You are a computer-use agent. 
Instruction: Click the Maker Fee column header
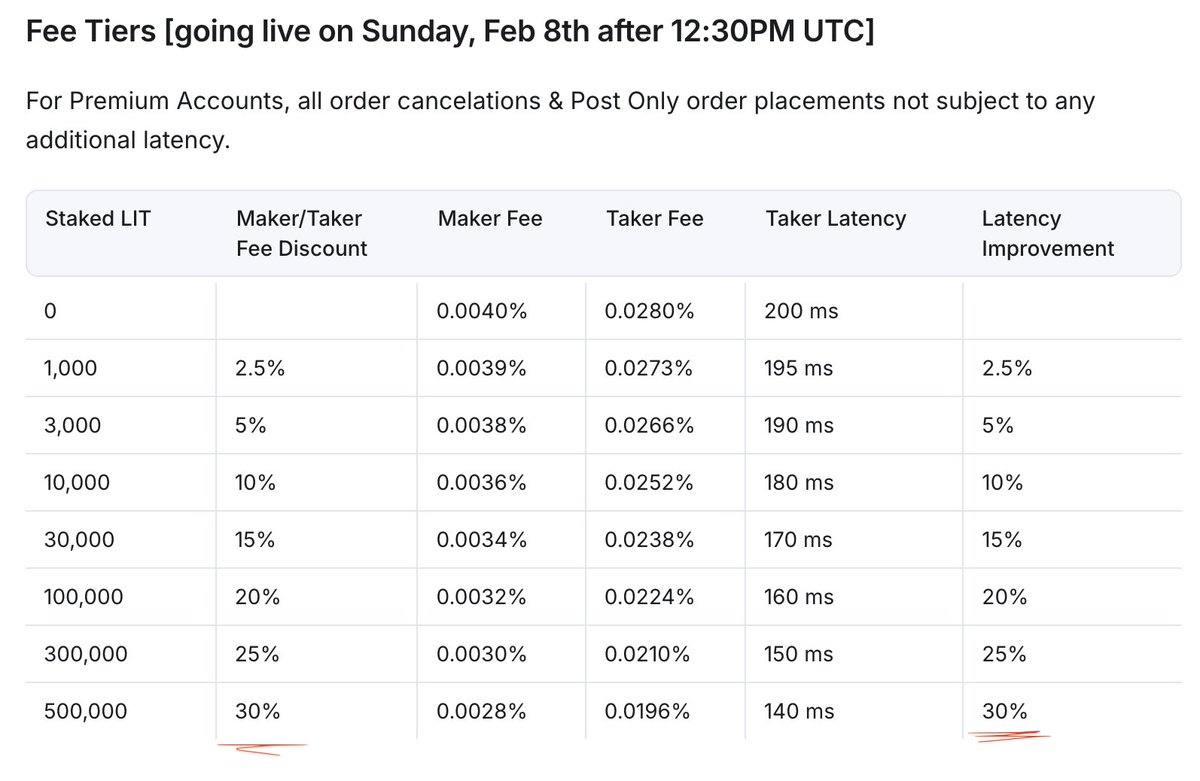tap(489, 218)
